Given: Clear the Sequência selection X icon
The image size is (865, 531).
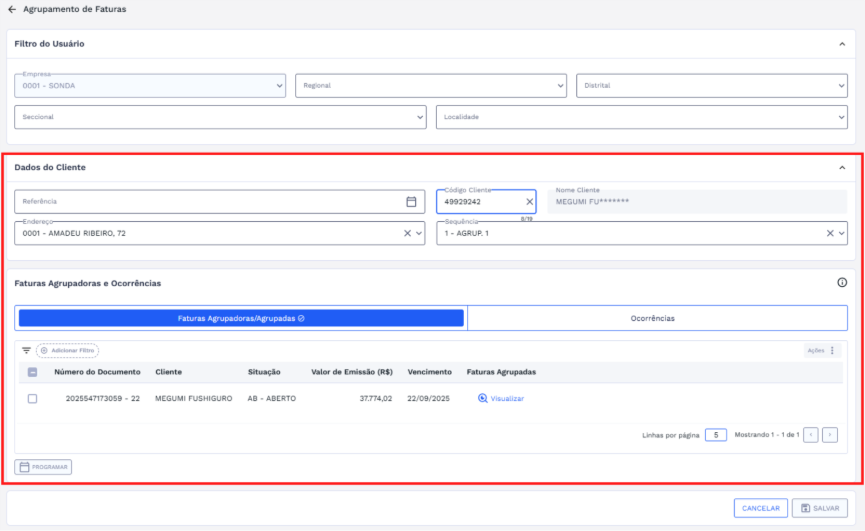Looking at the screenshot, I should click(829, 233).
